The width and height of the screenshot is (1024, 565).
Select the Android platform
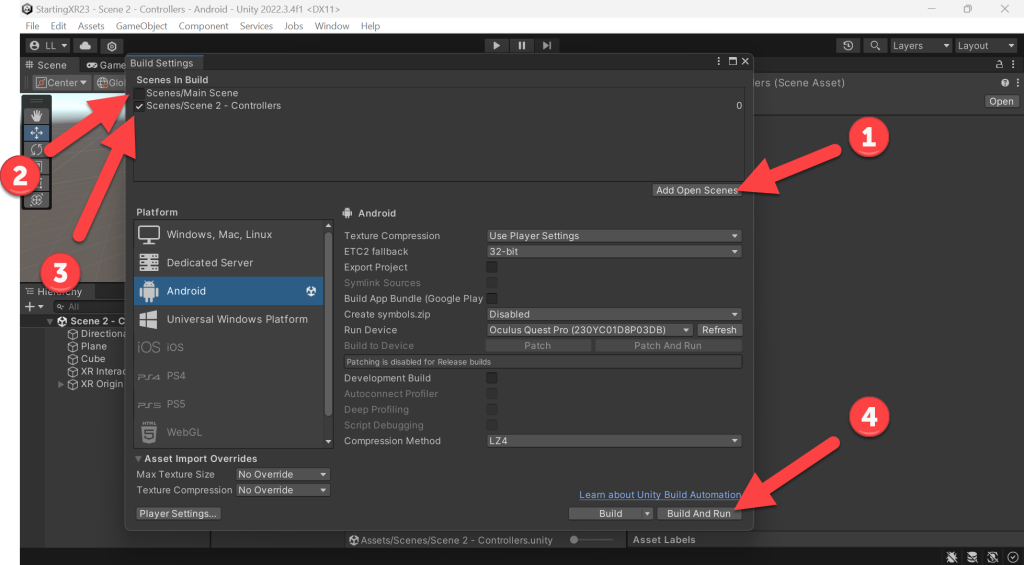(x=229, y=291)
